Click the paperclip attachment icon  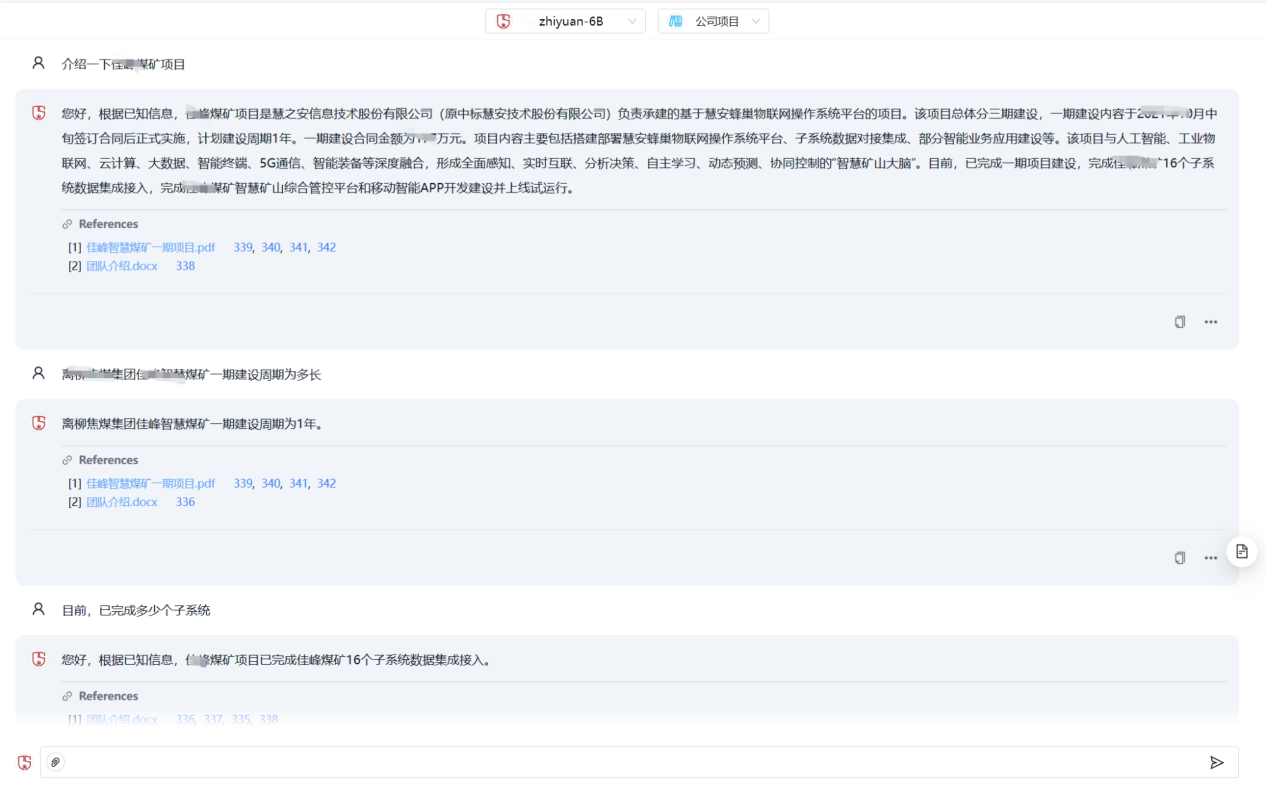coord(56,763)
